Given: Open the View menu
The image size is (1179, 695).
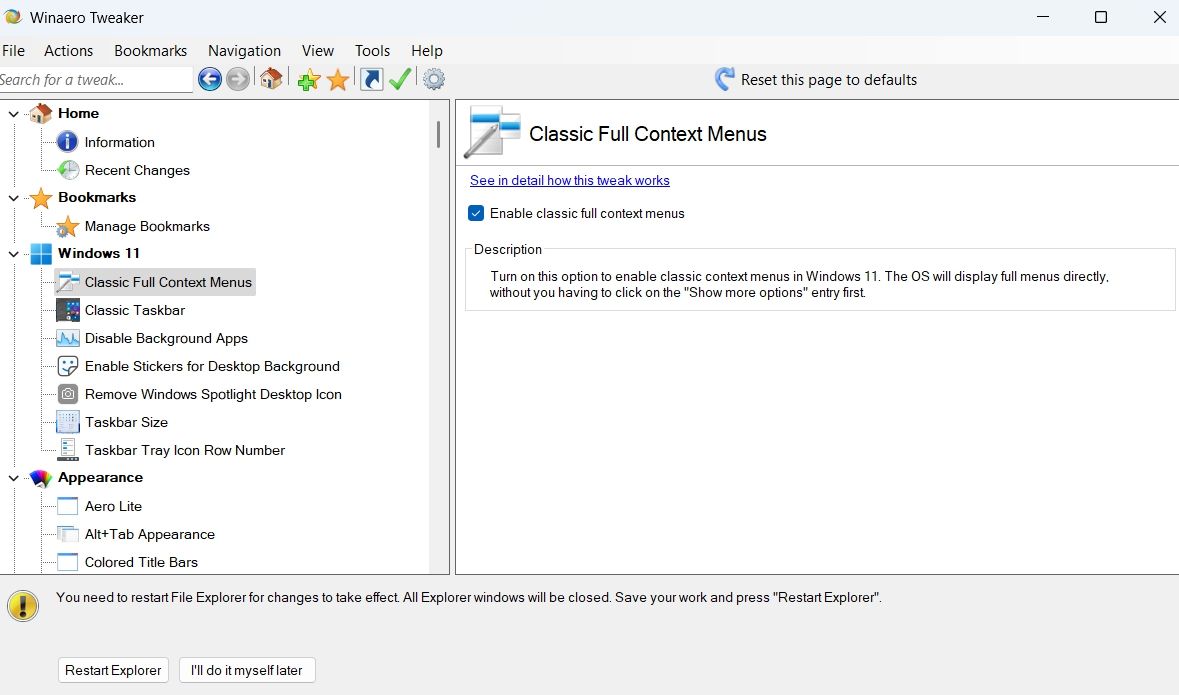Looking at the screenshot, I should [x=318, y=50].
